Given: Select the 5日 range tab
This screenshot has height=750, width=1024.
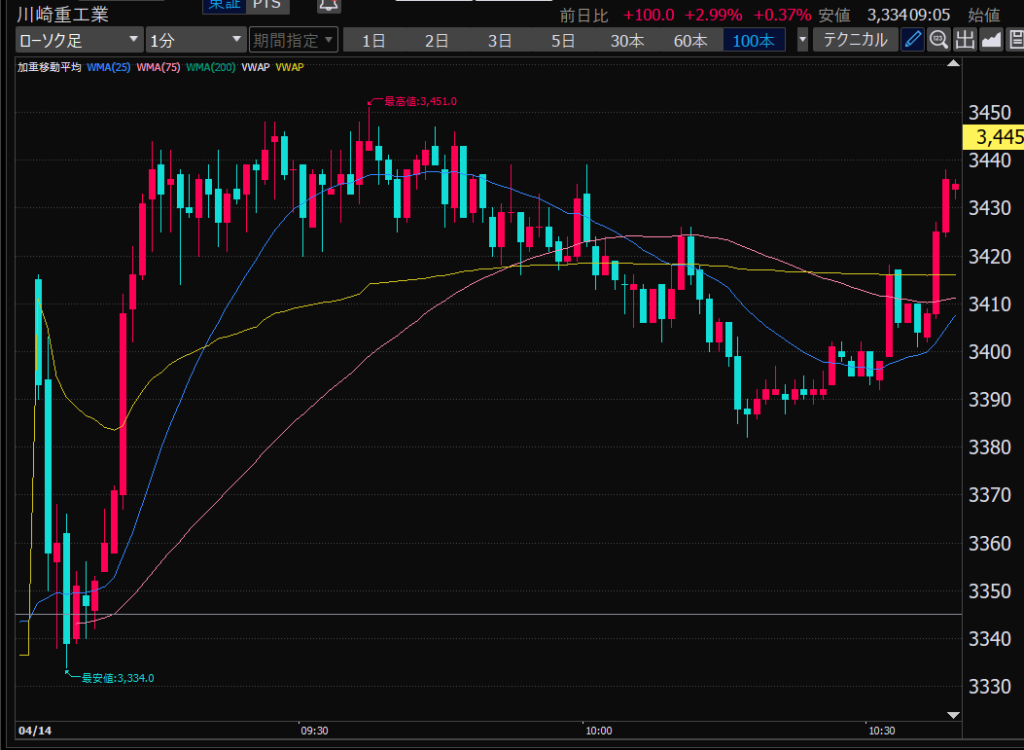Looking at the screenshot, I should click(564, 40).
